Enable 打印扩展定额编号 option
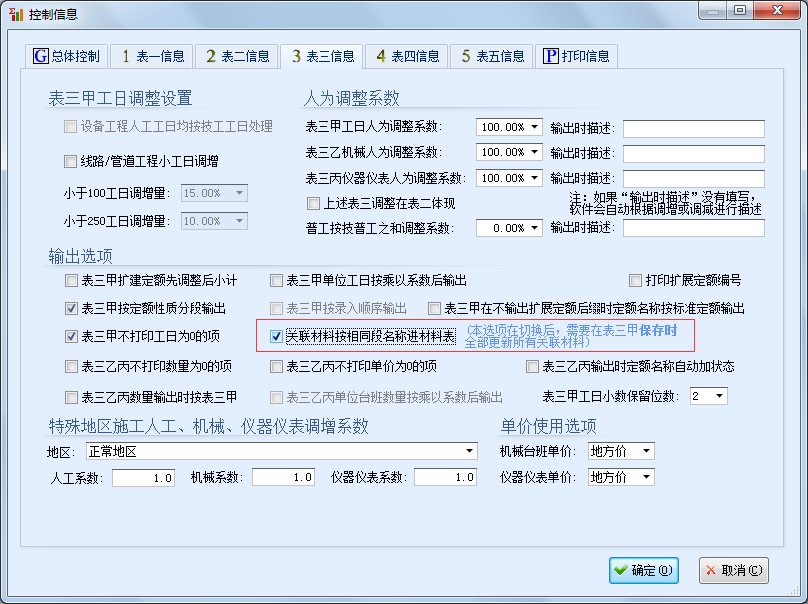Image resolution: width=808 pixels, height=604 pixels. pyautogui.click(x=635, y=280)
